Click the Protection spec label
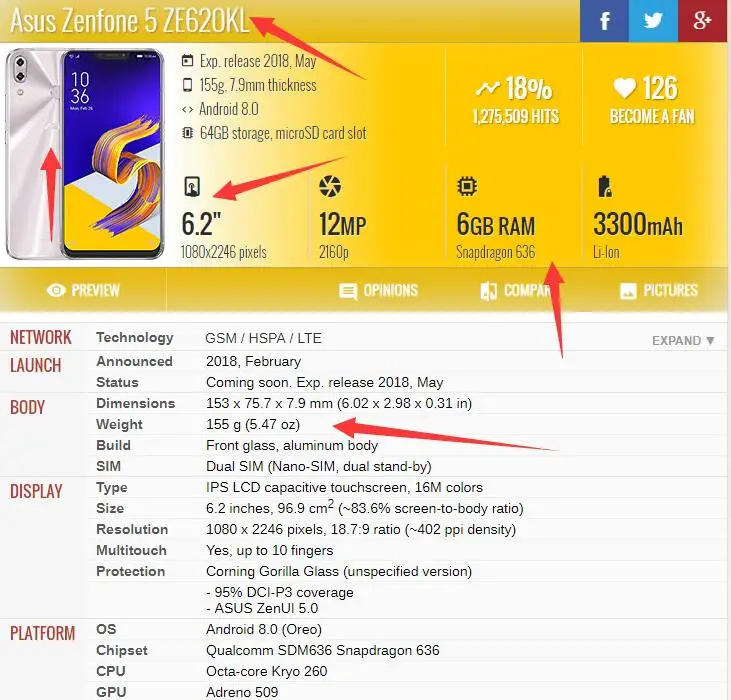 [x=131, y=571]
